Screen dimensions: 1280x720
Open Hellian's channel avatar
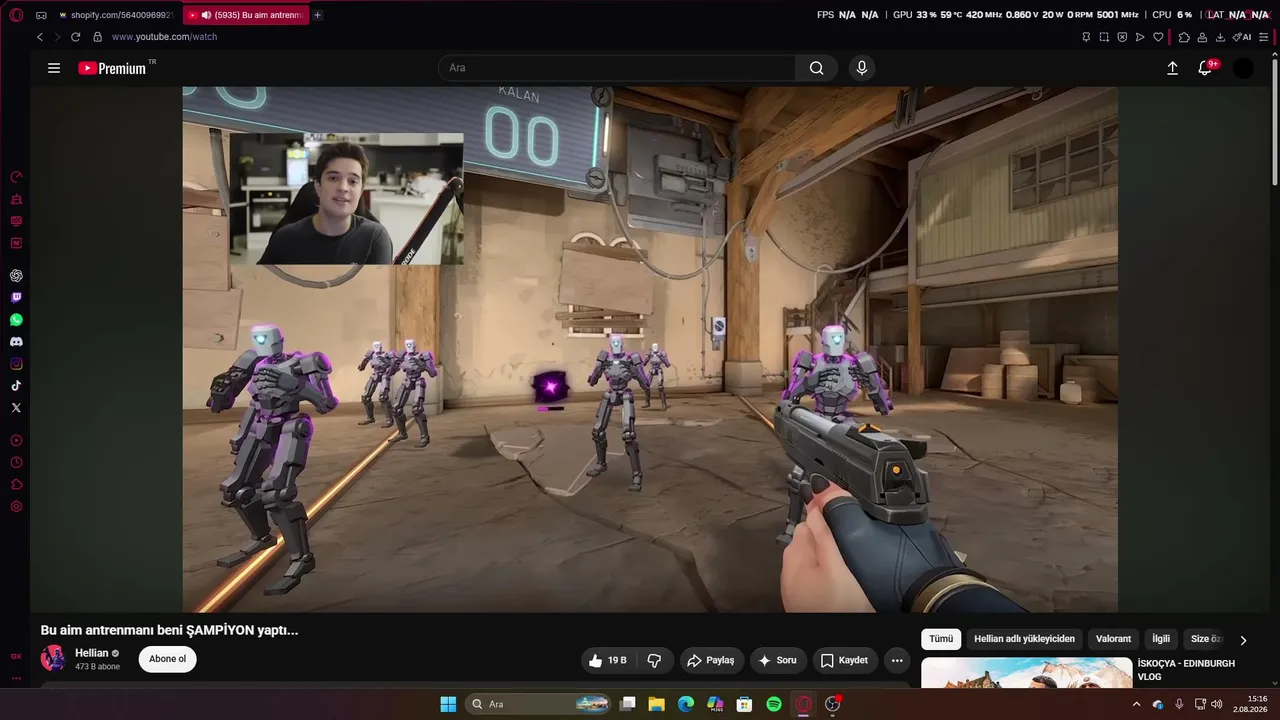point(53,659)
